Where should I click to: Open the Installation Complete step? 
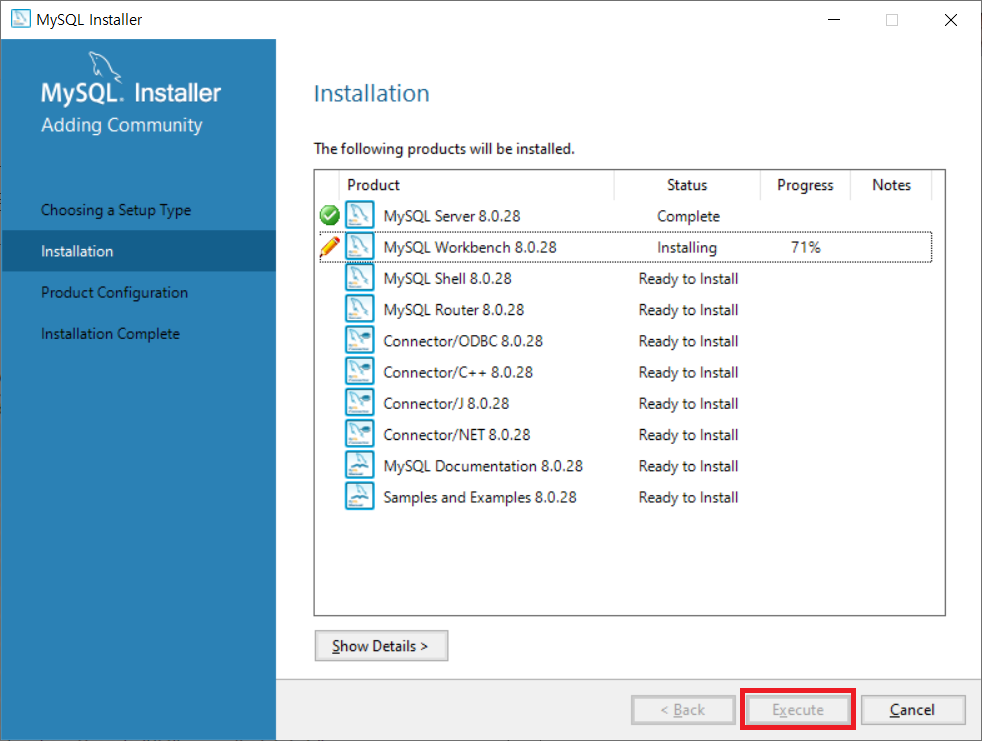[110, 334]
